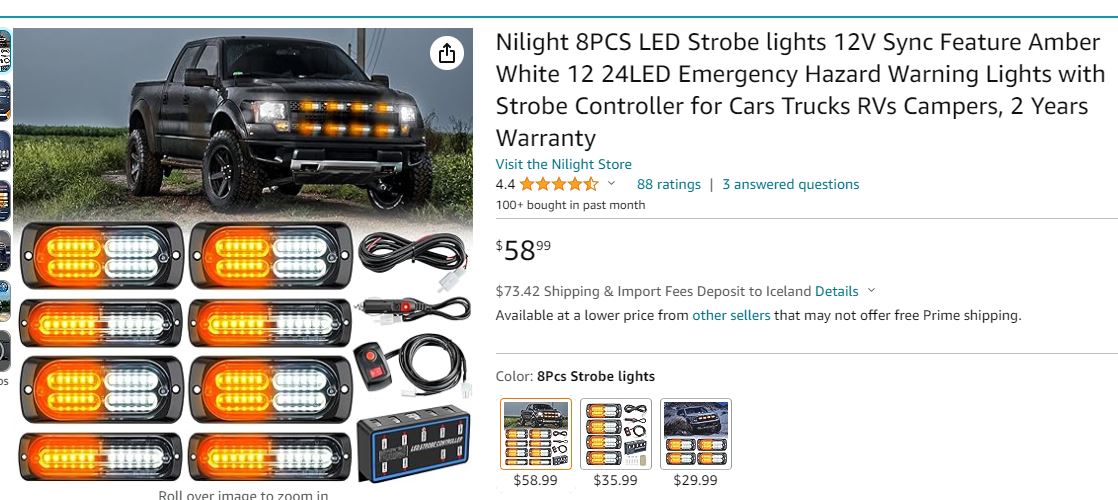Select the $35.99 color variant swatch
Image resolution: width=1118 pixels, height=500 pixels.
coord(615,434)
